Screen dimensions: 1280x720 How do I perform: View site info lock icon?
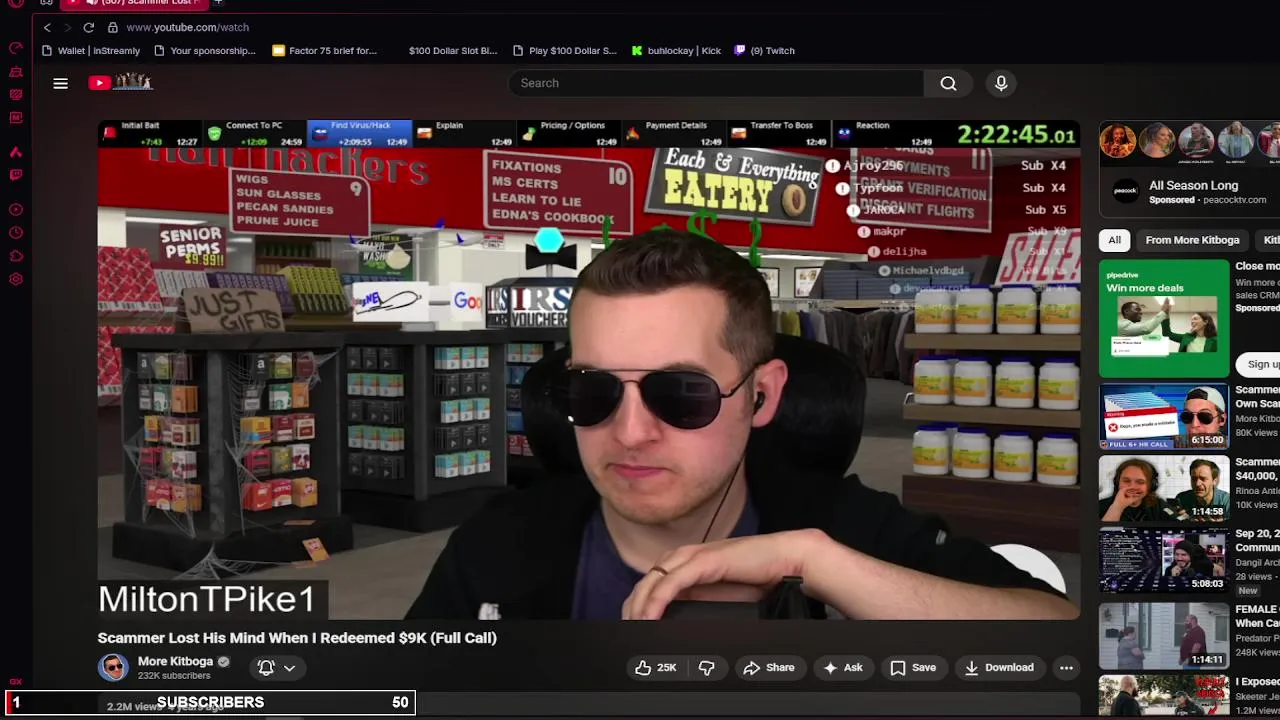pos(112,27)
